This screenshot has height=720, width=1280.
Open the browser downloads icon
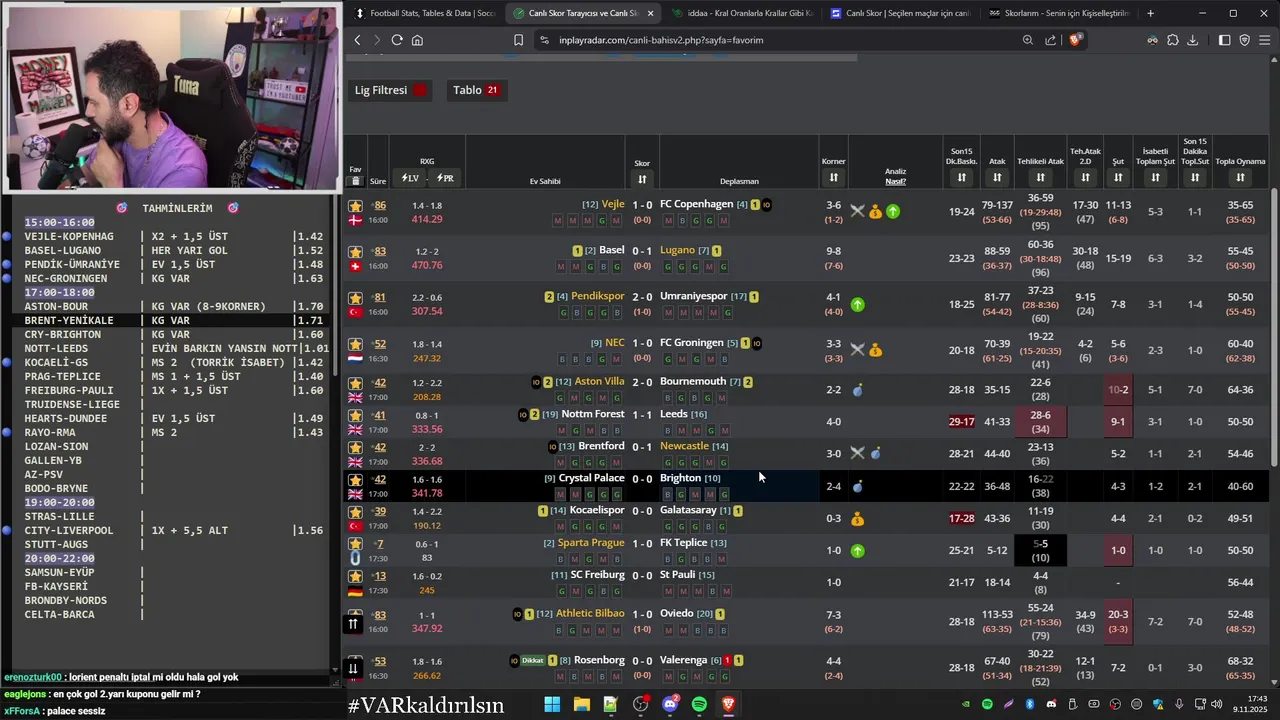click(x=1192, y=40)
